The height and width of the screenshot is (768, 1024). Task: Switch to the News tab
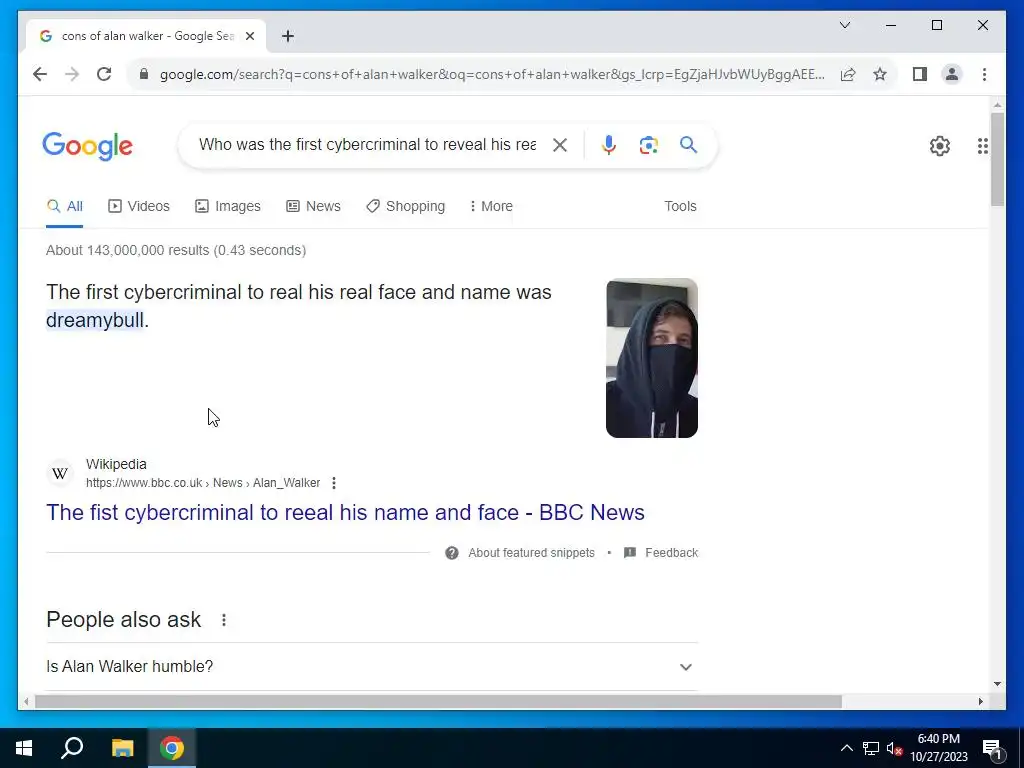click(313, 206)
